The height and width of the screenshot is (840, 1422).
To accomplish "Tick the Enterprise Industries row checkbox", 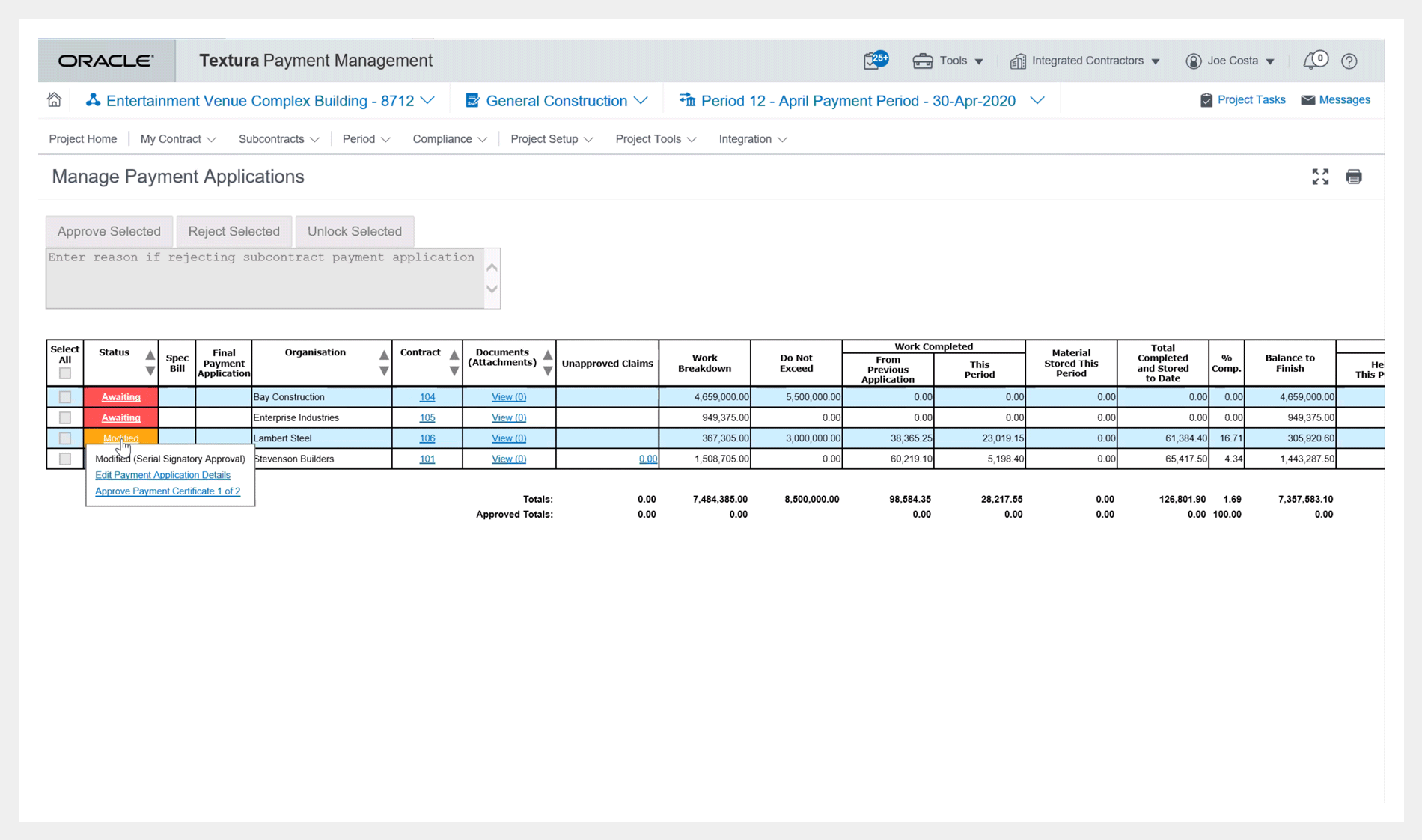I will [65, 418].
